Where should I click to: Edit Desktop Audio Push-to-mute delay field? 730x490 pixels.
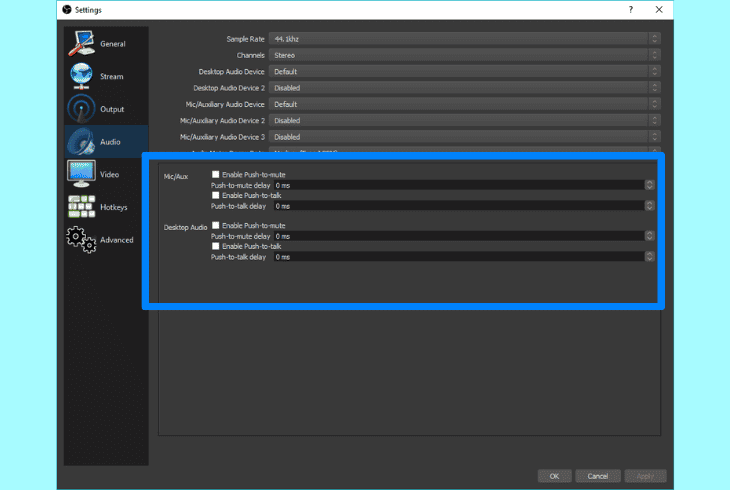[459, 236]
